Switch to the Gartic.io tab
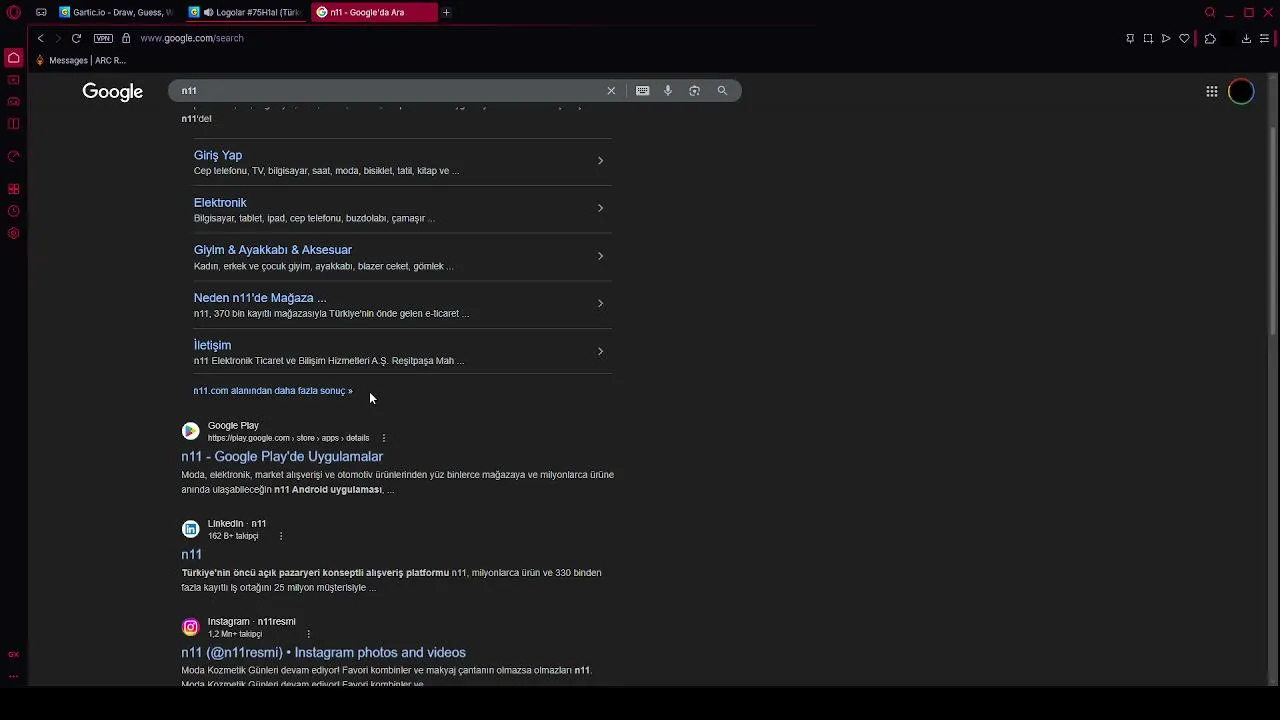This screenshot has height=720, width=1280. point(117,12)
